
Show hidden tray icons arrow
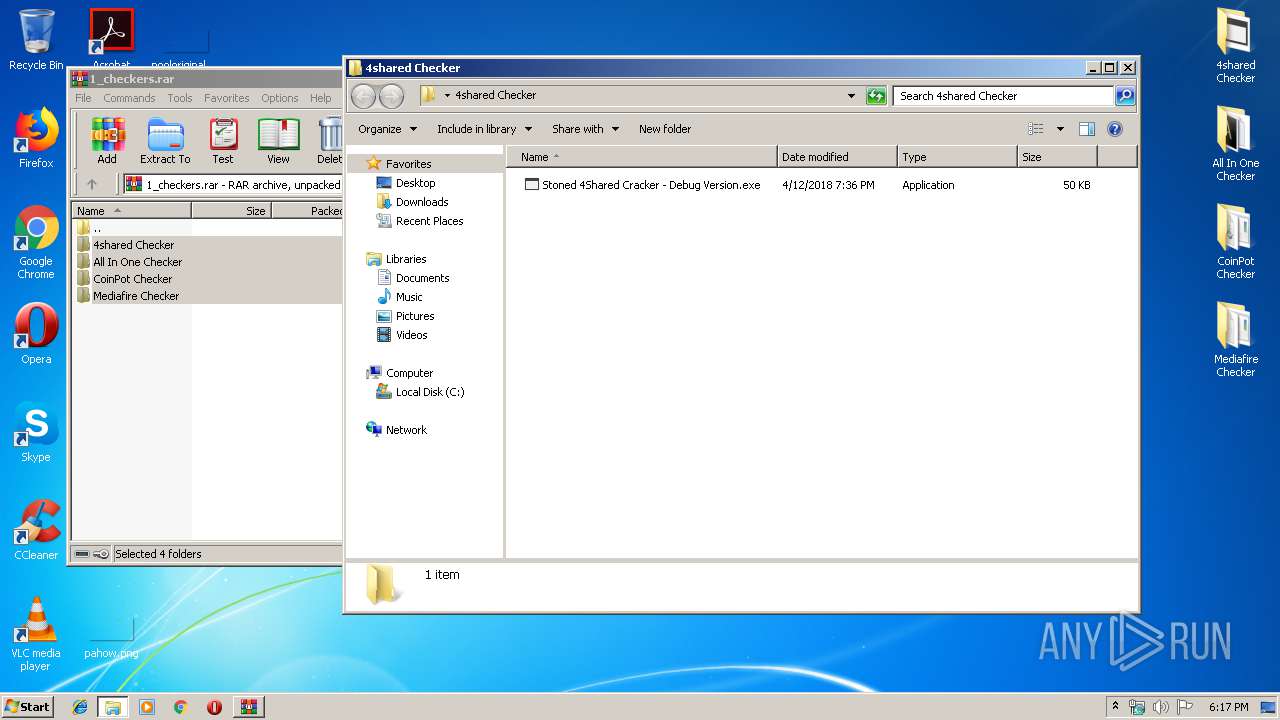tap(1115, 707)
